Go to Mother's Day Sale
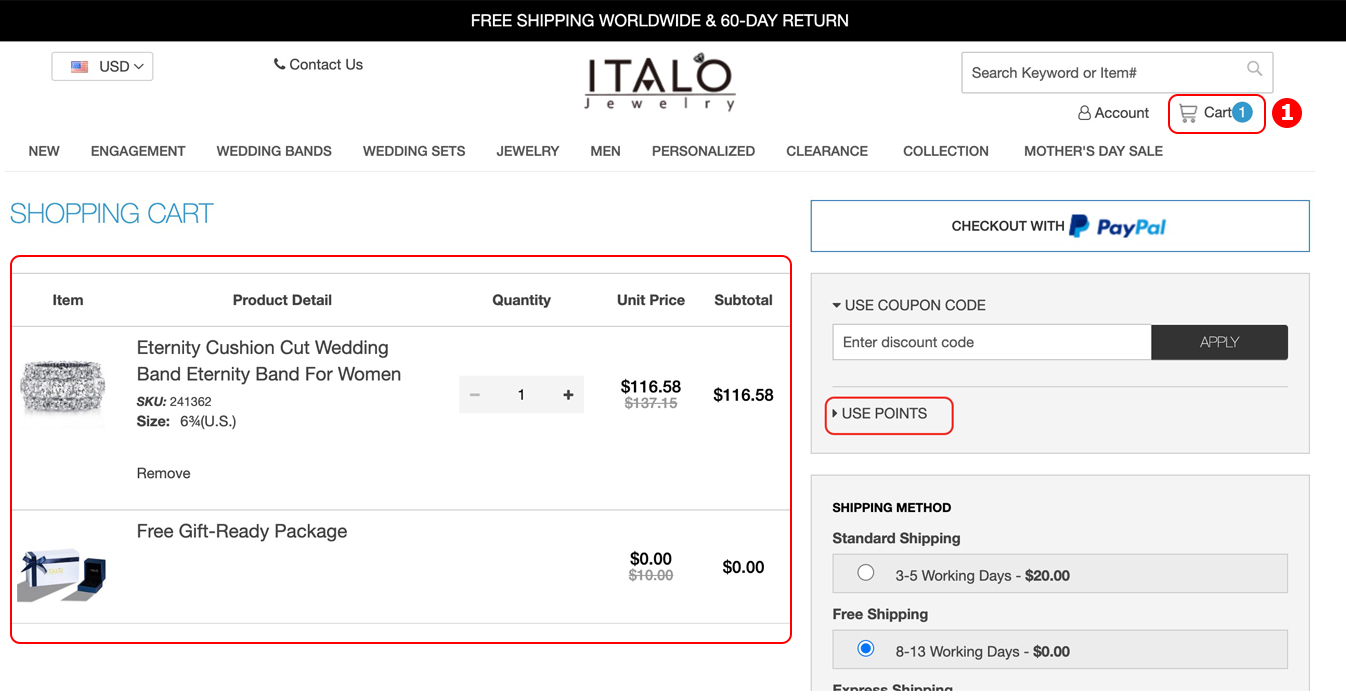1346x700 pixels. [1093, 151]
